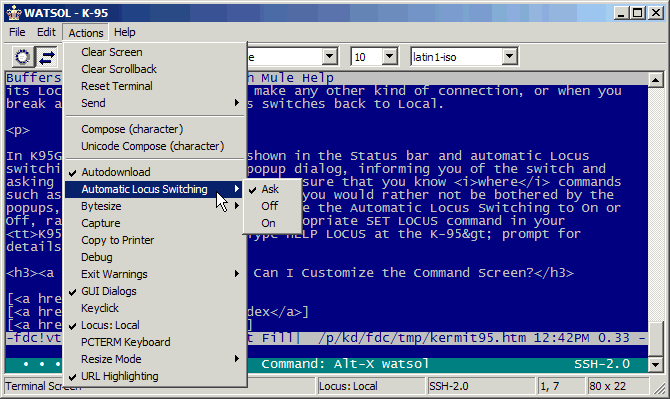This screenshot has height=399, width=670.
Task: Toggle the Capture option
Action: [155, 223]
